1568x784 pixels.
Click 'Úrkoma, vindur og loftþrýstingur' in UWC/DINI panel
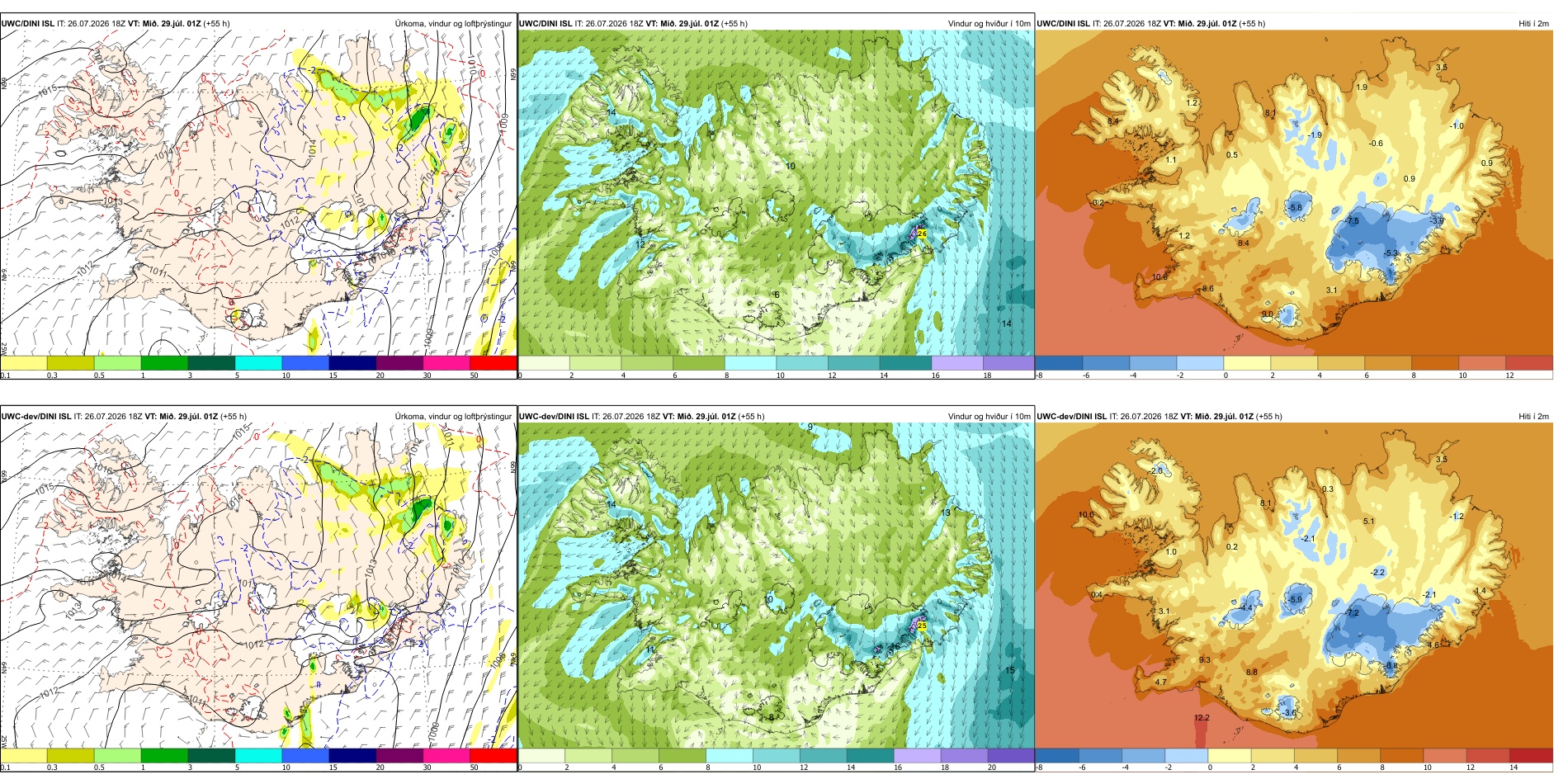coord(453,24)
